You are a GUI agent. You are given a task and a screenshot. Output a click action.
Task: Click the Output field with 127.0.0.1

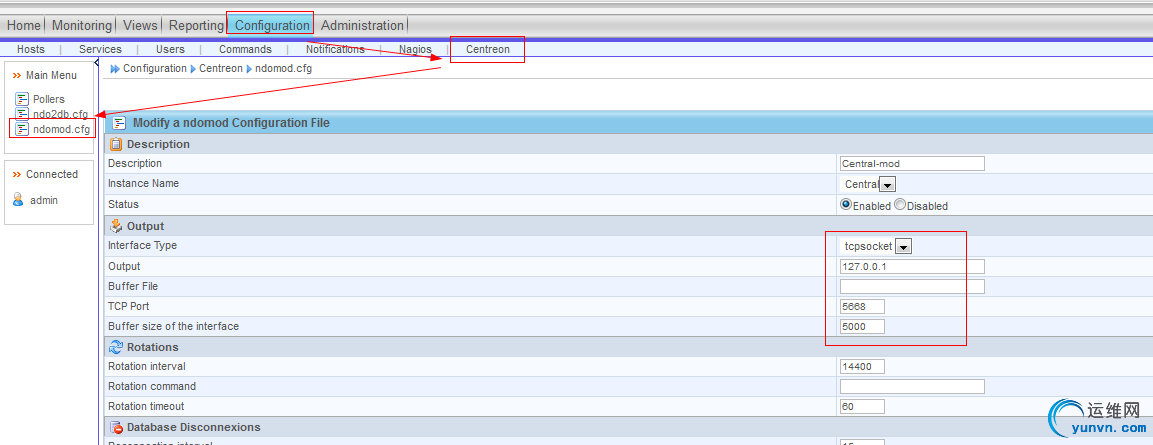(912, 266)
